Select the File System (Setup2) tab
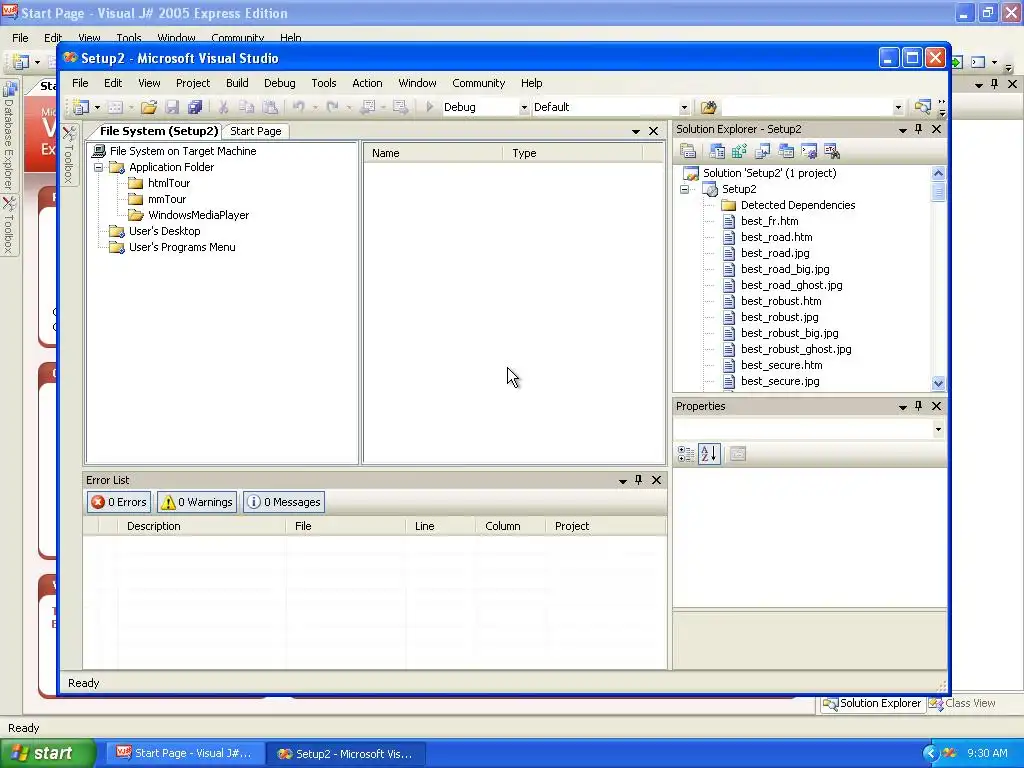This screenshot has width=1024, height=768. tap(159, 131)
